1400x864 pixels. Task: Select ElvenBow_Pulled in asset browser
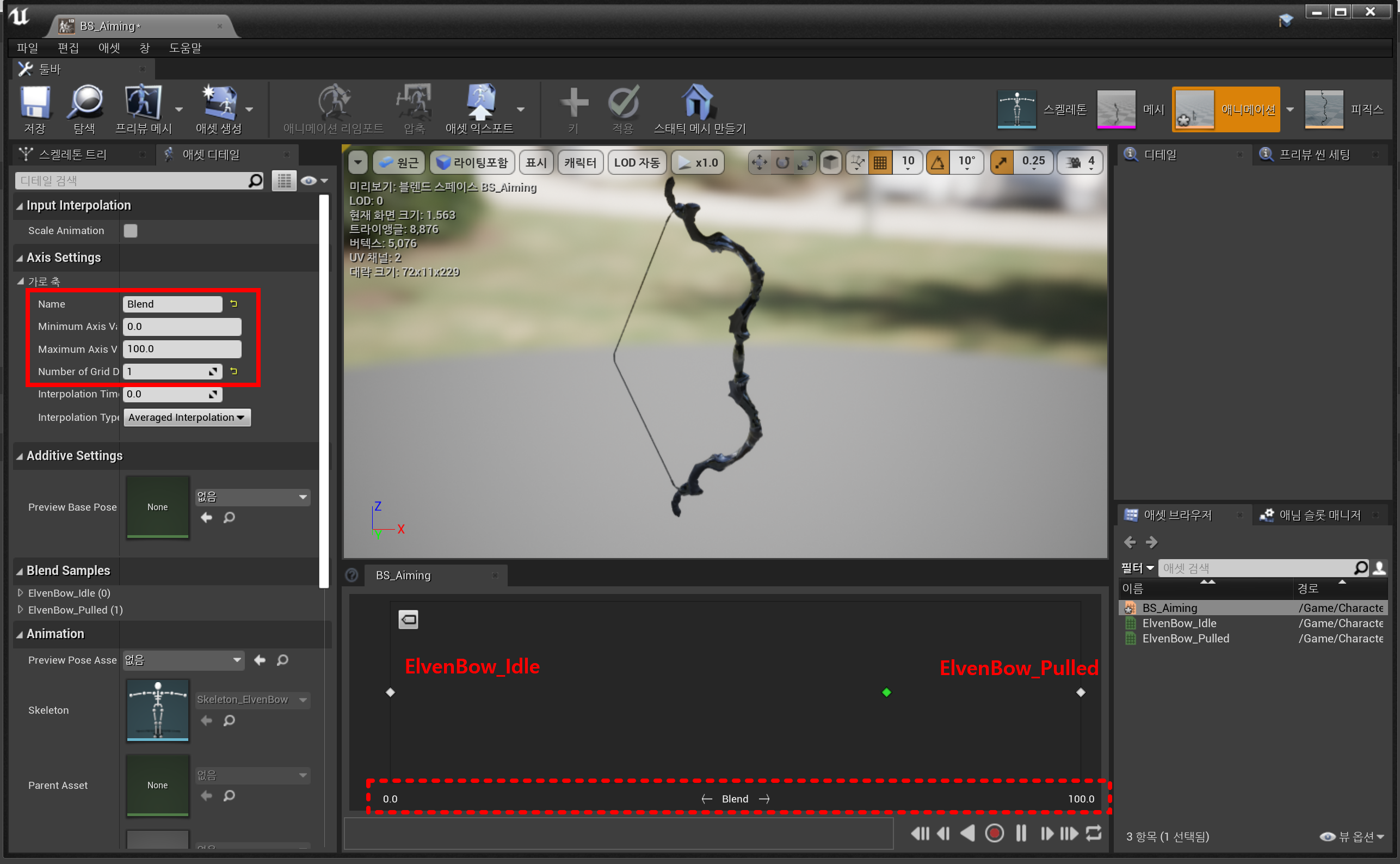[1185, 638]
